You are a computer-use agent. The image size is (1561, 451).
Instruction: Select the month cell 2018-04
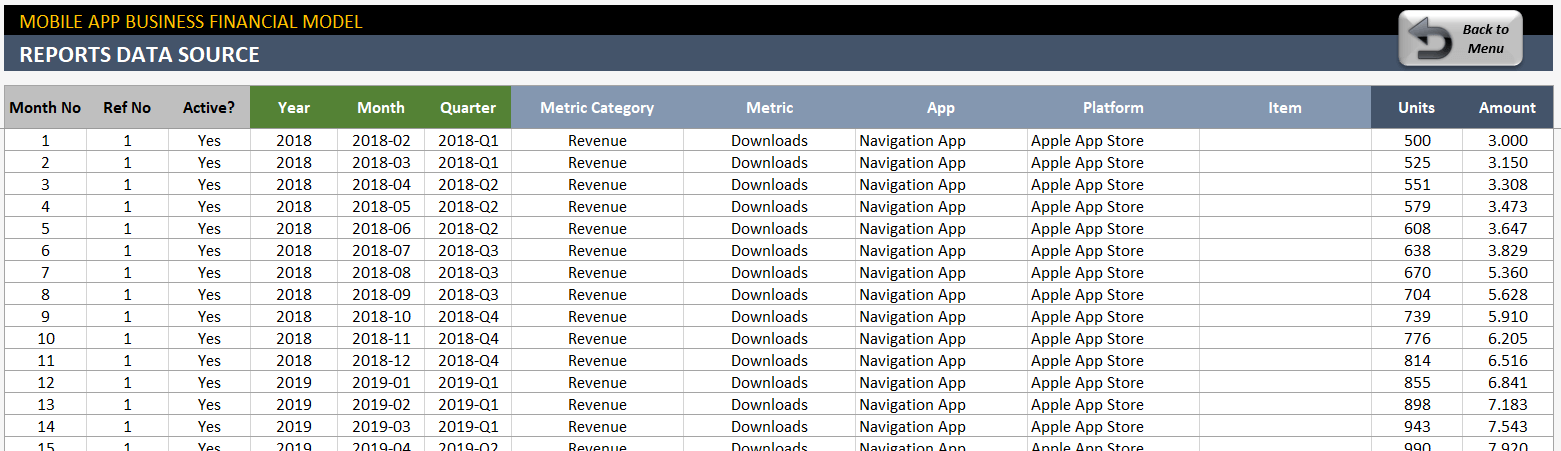381,185
